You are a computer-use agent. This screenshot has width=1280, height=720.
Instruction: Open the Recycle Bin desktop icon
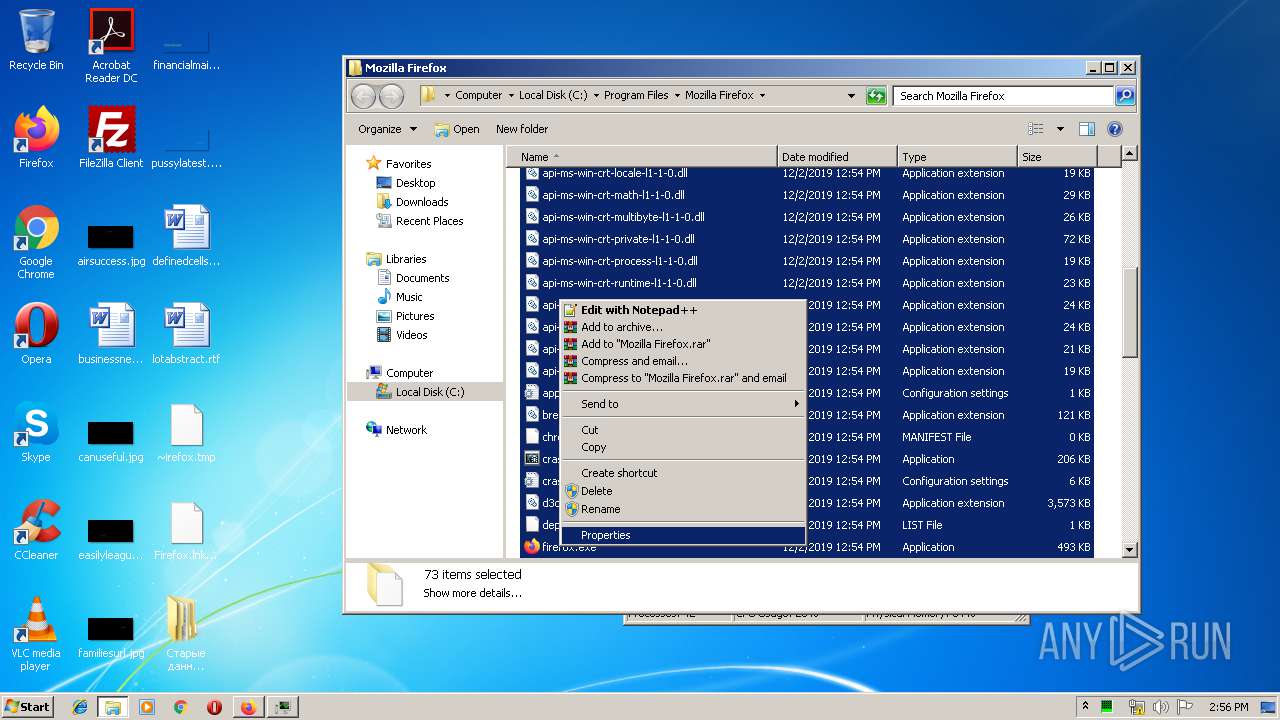[x=36, y=40]
